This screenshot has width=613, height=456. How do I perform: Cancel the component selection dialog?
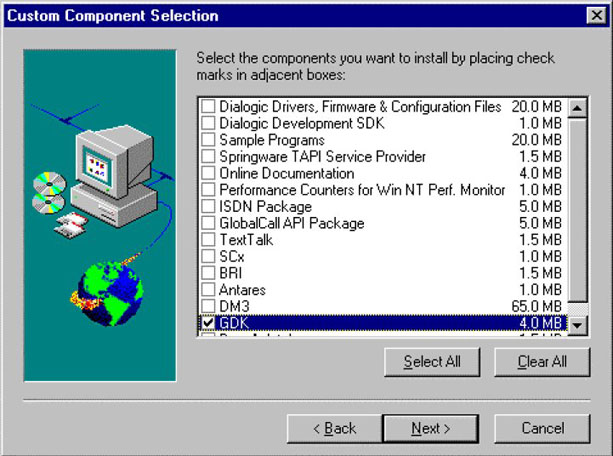(x=542, y=429)
